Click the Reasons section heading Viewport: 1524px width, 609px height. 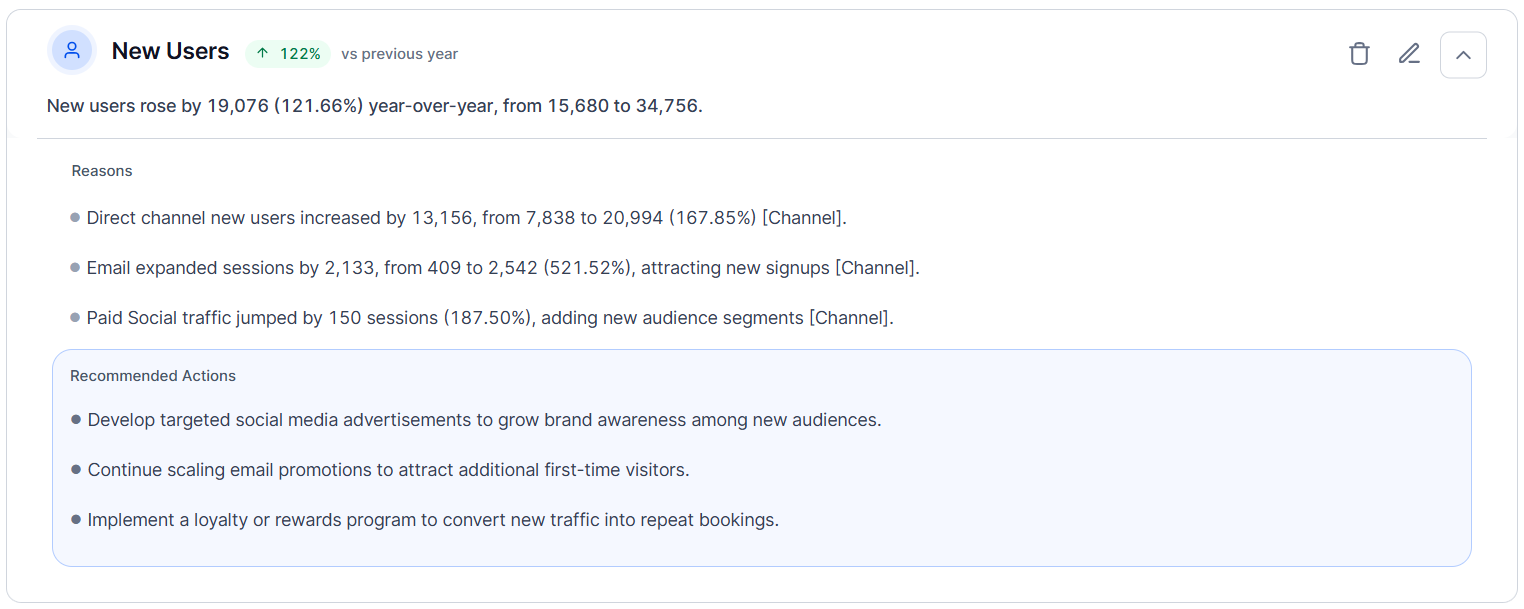(x=102, y=171)
